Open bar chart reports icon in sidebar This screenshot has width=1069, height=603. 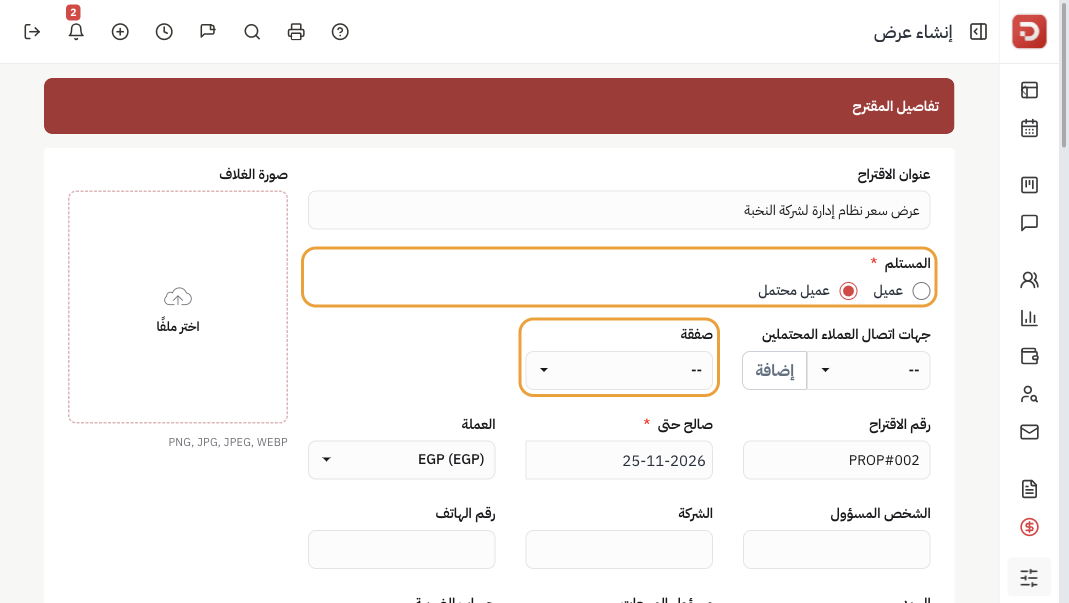coord(1029,318)
